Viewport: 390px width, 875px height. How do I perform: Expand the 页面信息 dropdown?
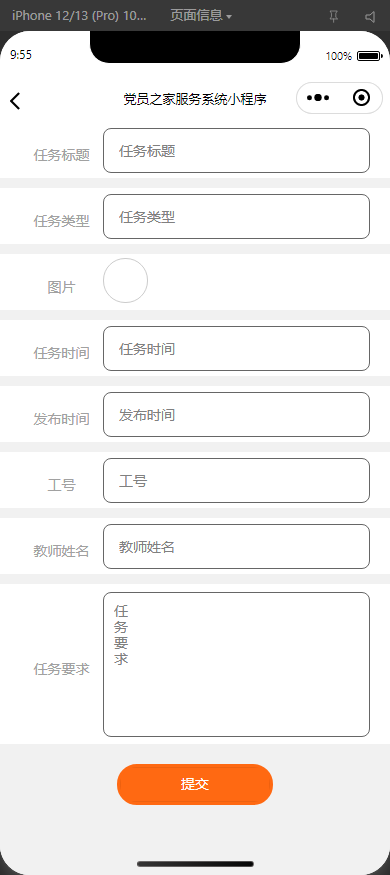(201, 16)
